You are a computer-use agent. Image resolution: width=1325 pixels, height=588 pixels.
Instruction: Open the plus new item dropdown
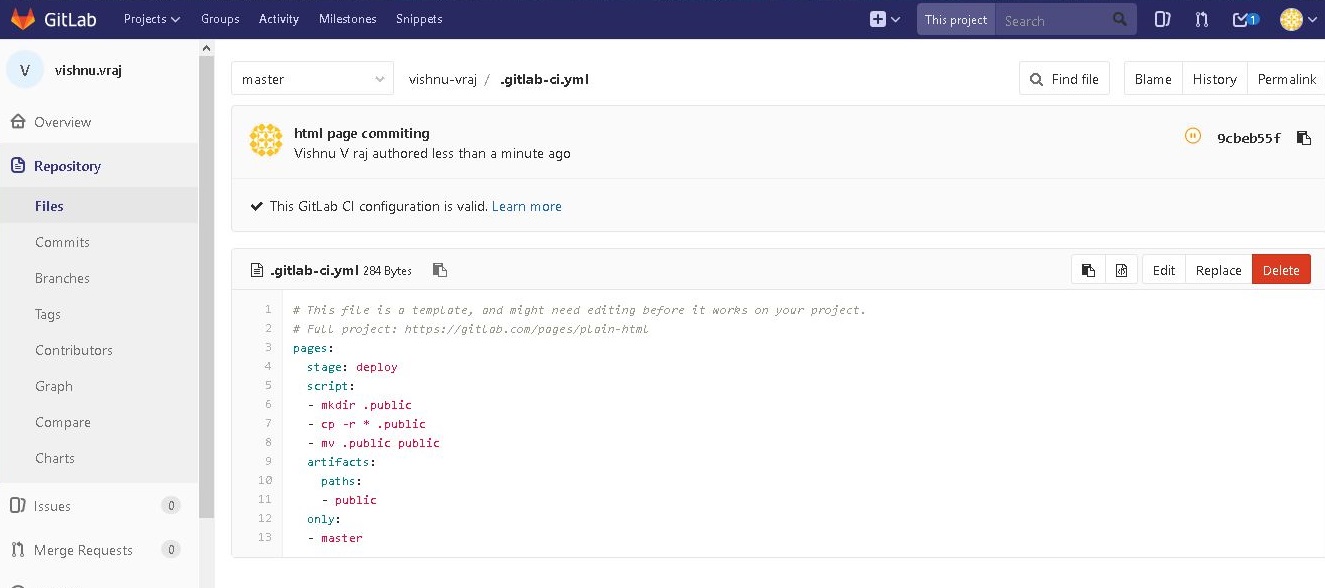[x=884, y=19]
